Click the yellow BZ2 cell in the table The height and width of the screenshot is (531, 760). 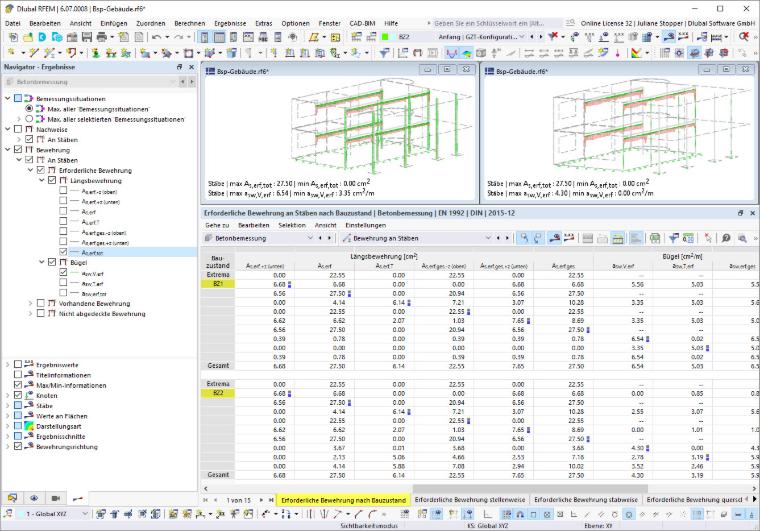218,393
